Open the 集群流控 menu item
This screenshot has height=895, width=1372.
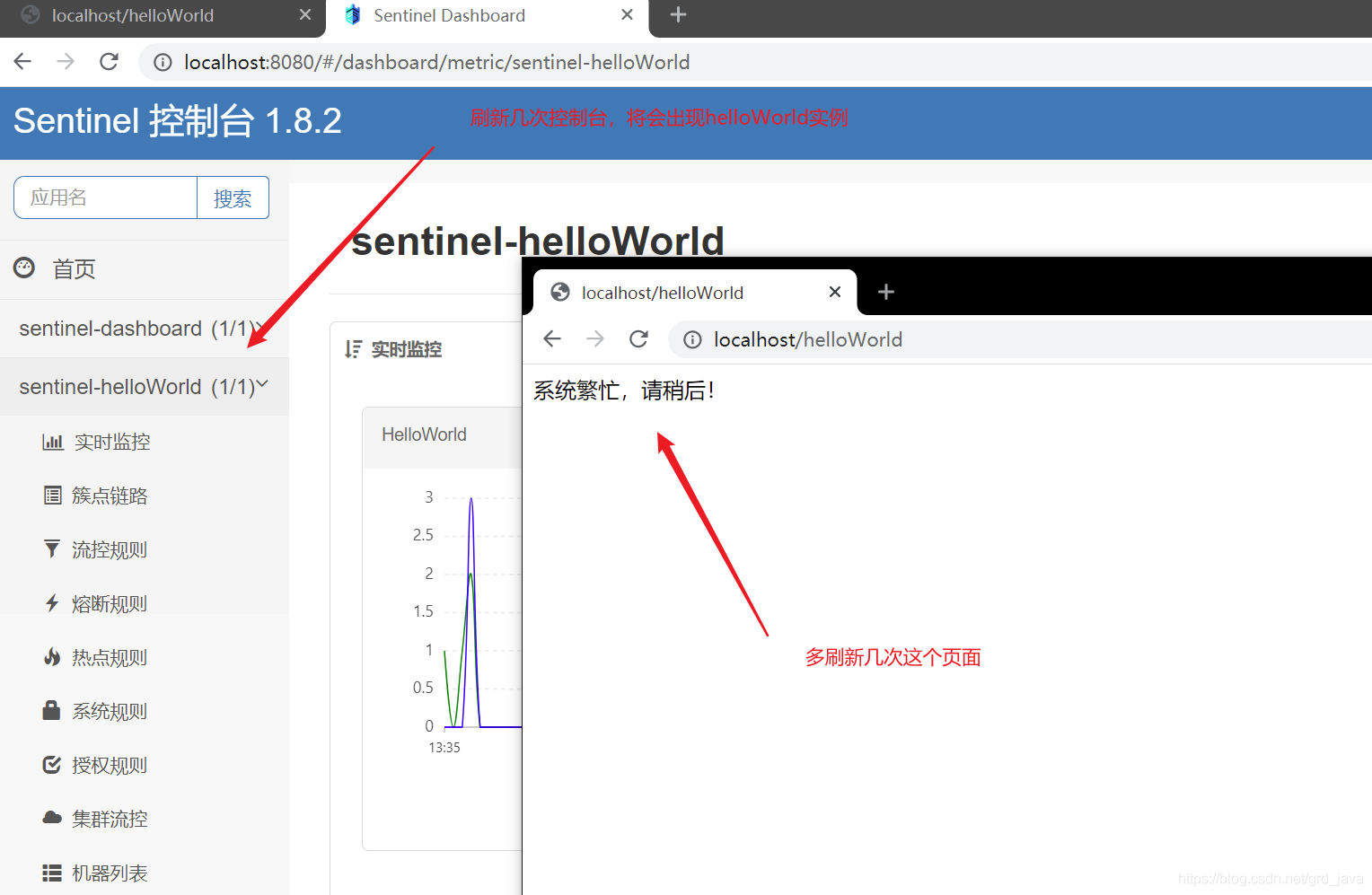pos(110,819)
